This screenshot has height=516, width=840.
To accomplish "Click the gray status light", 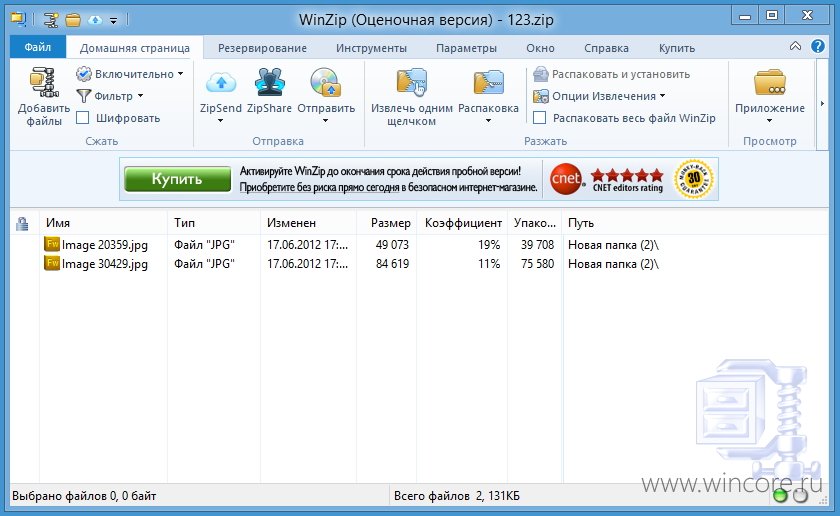I will 800,496.
